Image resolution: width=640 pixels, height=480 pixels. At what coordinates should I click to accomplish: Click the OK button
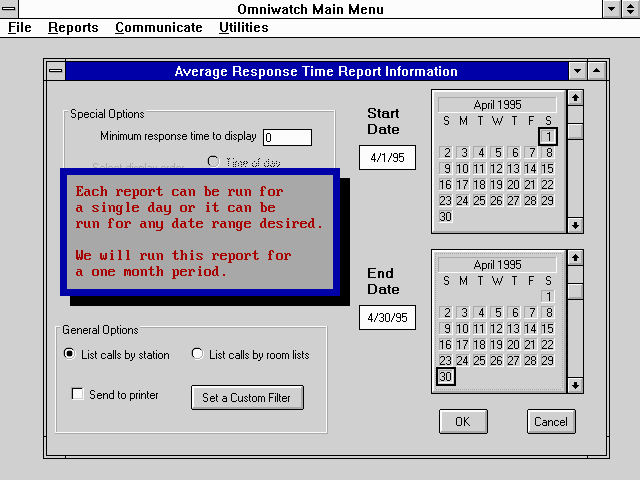pyautogui.click(x=462, y=421)
